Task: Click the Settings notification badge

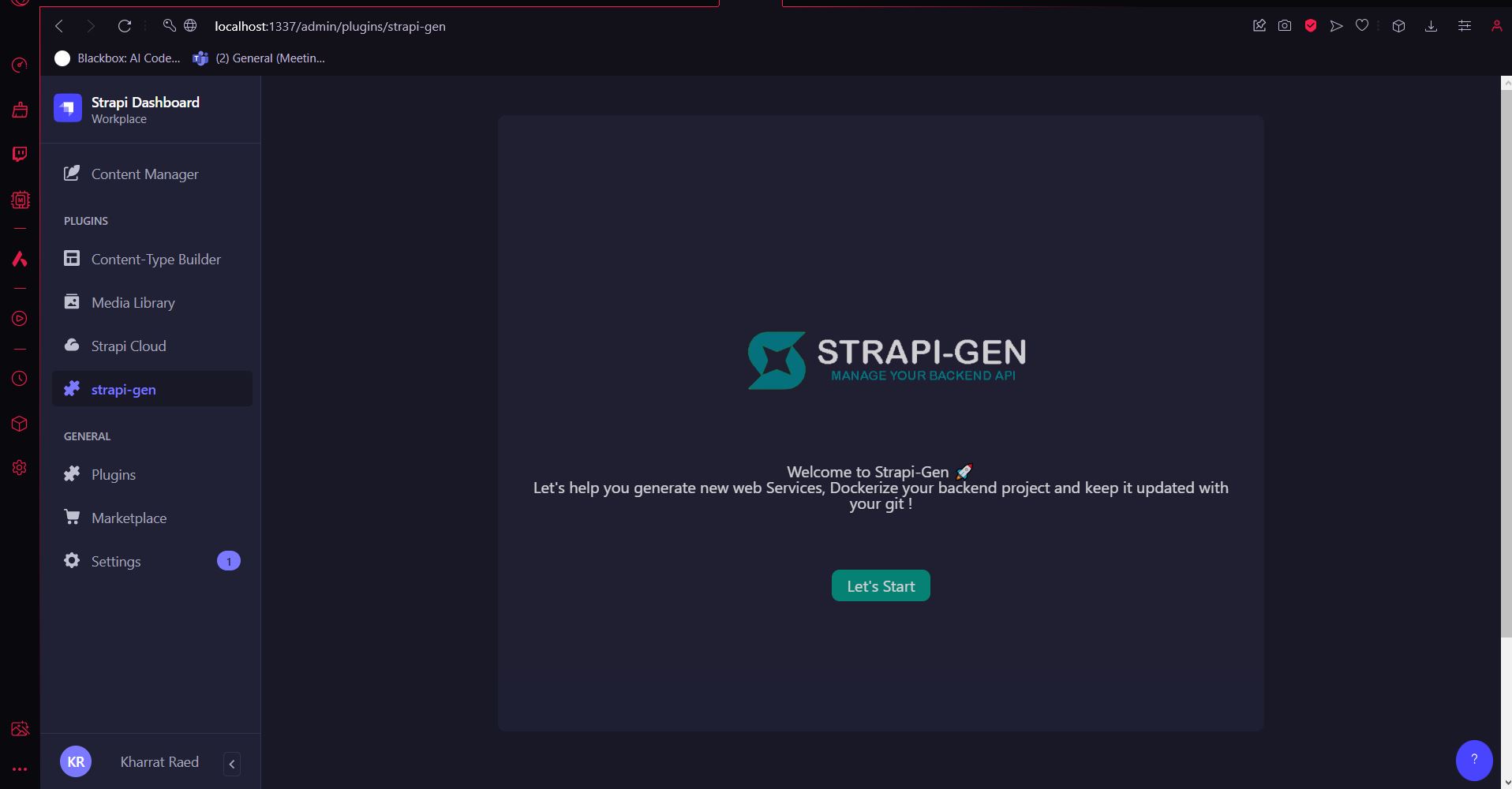Action: point(229,562)
